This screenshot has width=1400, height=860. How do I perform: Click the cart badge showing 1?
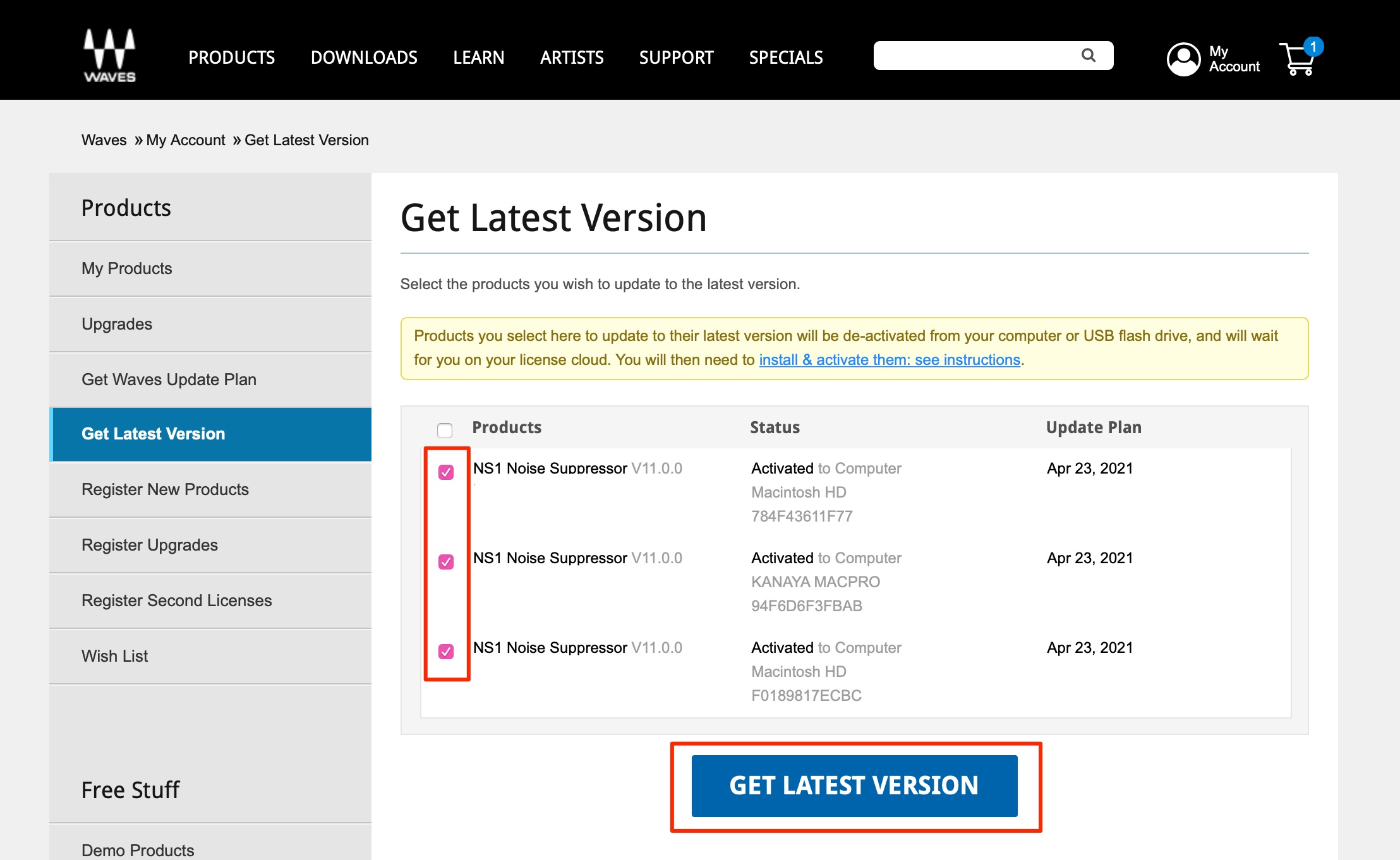click(1313, 47)
